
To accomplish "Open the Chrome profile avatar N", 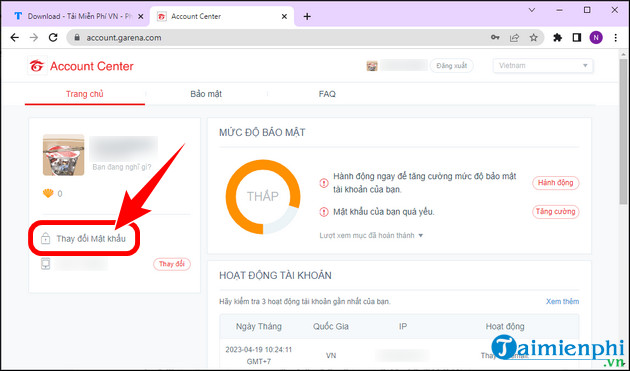I will (596, 38).
